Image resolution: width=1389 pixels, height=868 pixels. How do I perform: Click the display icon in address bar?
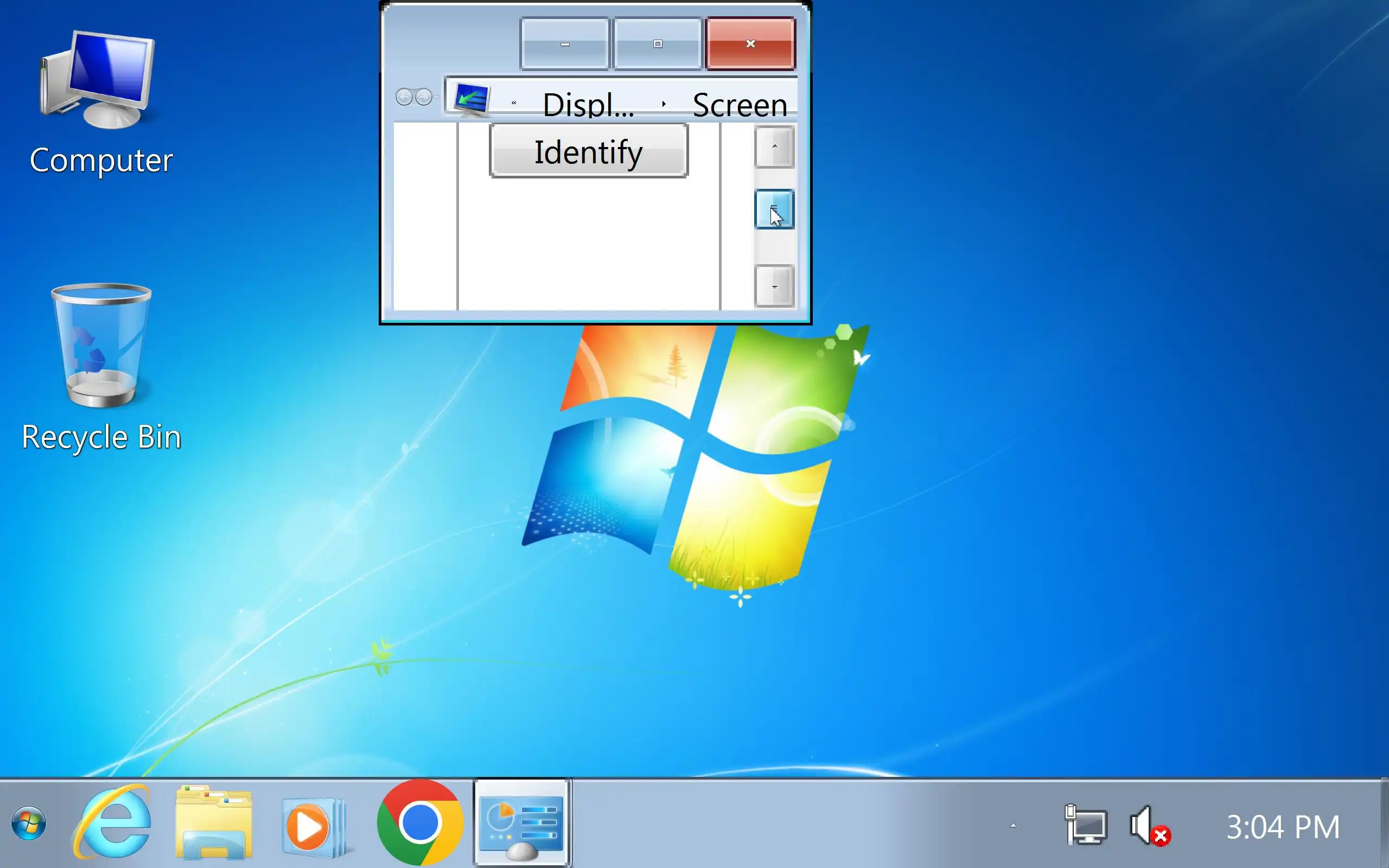[x=471, y=99]
